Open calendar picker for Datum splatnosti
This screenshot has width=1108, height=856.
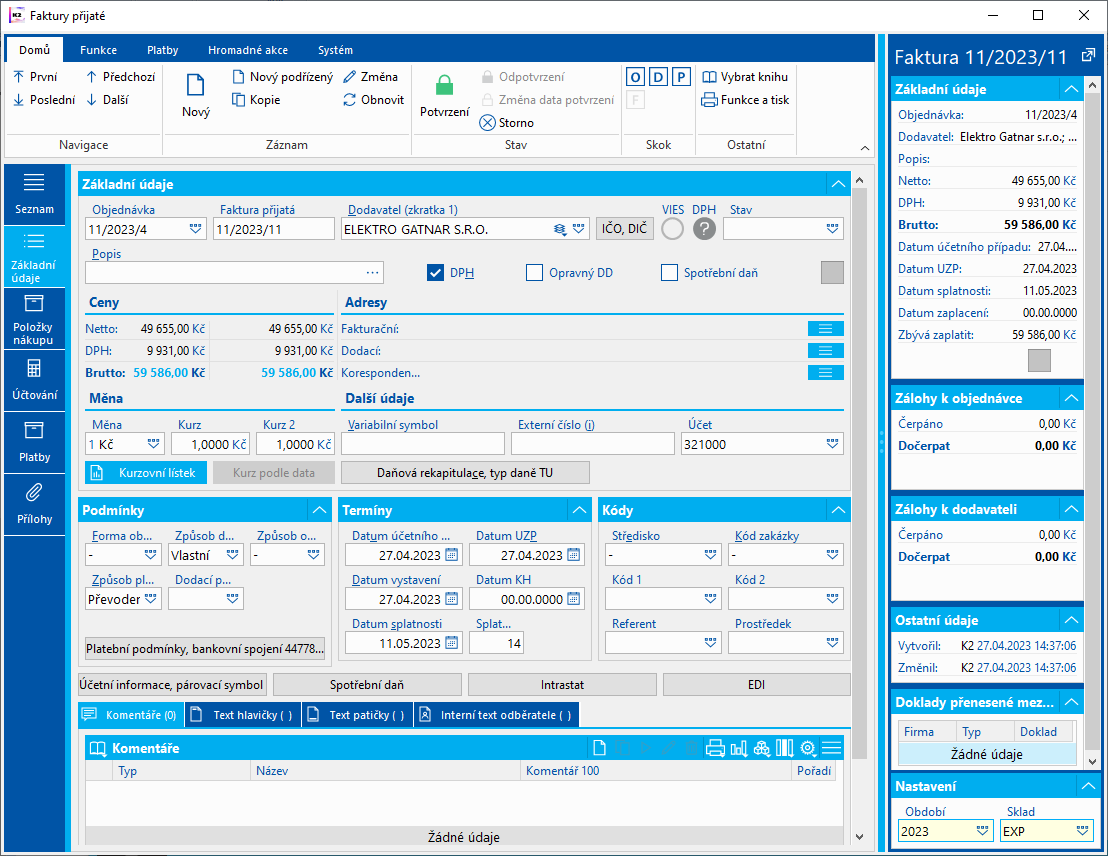tap(451, 643)
